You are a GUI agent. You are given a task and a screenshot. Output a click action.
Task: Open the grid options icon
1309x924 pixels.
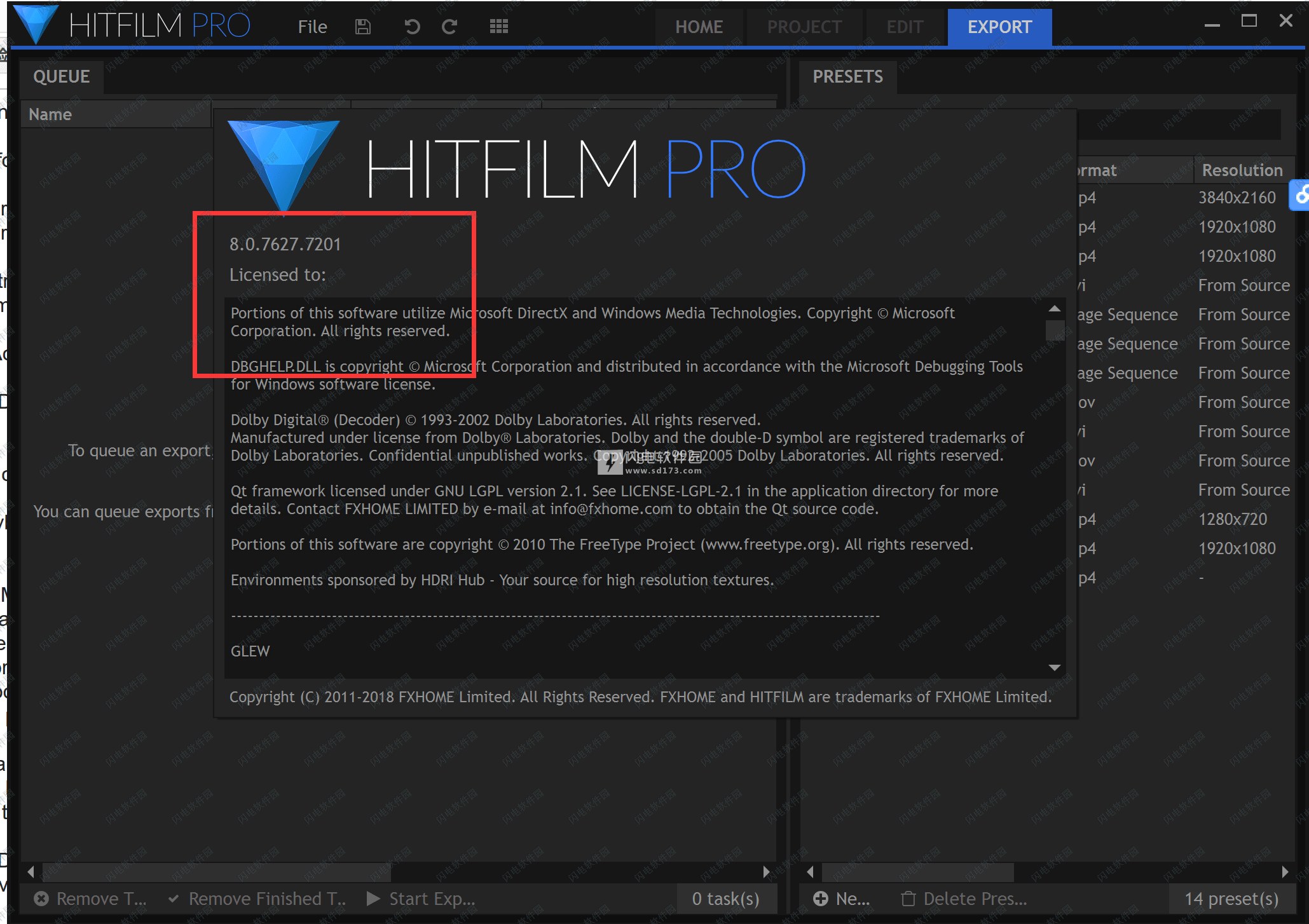coord(499,27)
